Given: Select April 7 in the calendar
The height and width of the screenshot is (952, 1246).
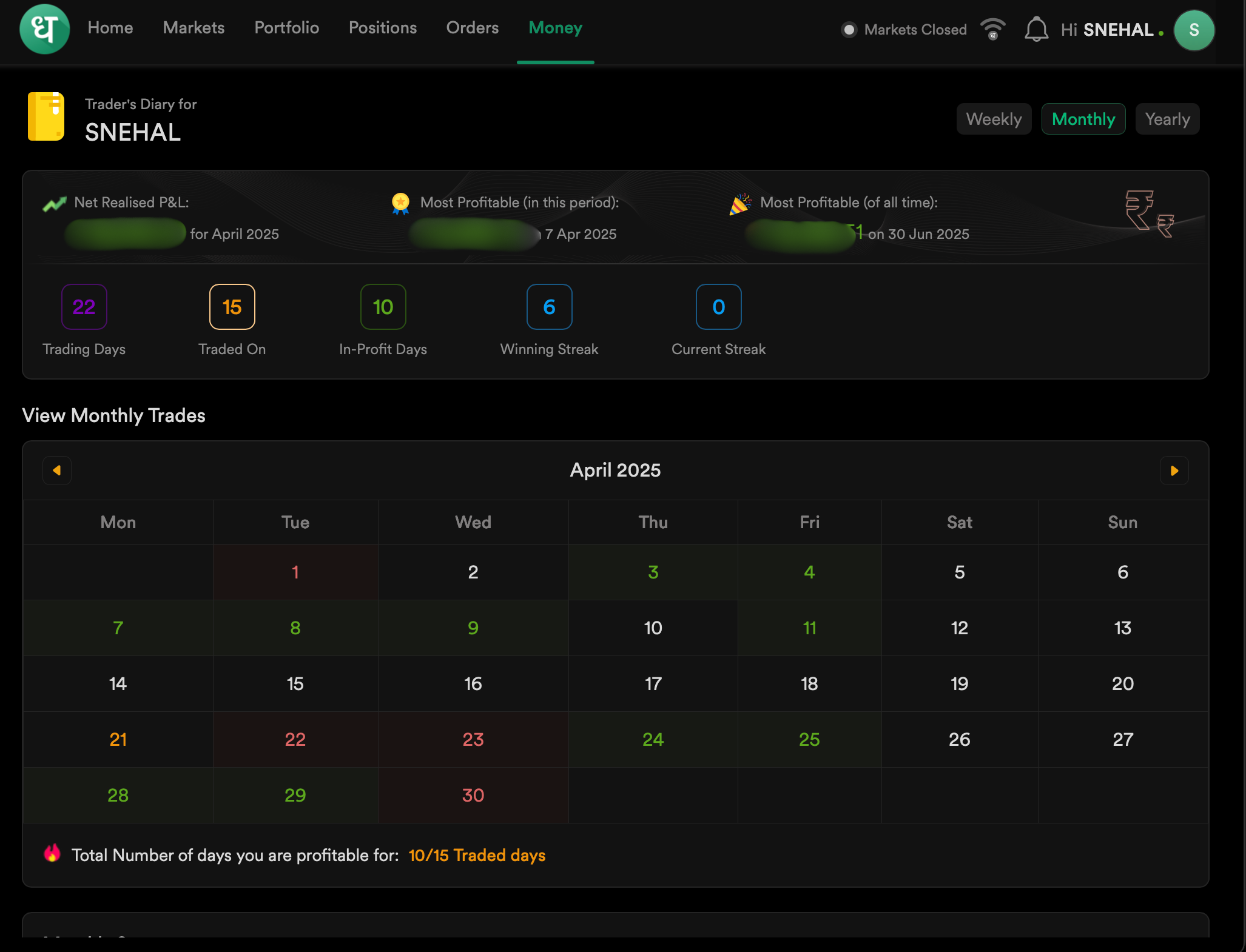Looking at the screenshot, I should point(118,628).
